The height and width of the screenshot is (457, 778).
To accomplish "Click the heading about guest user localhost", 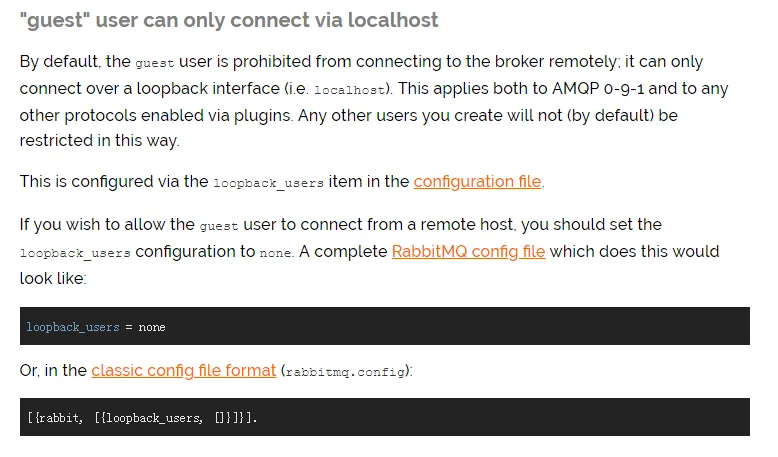I will tap(229, 20).
